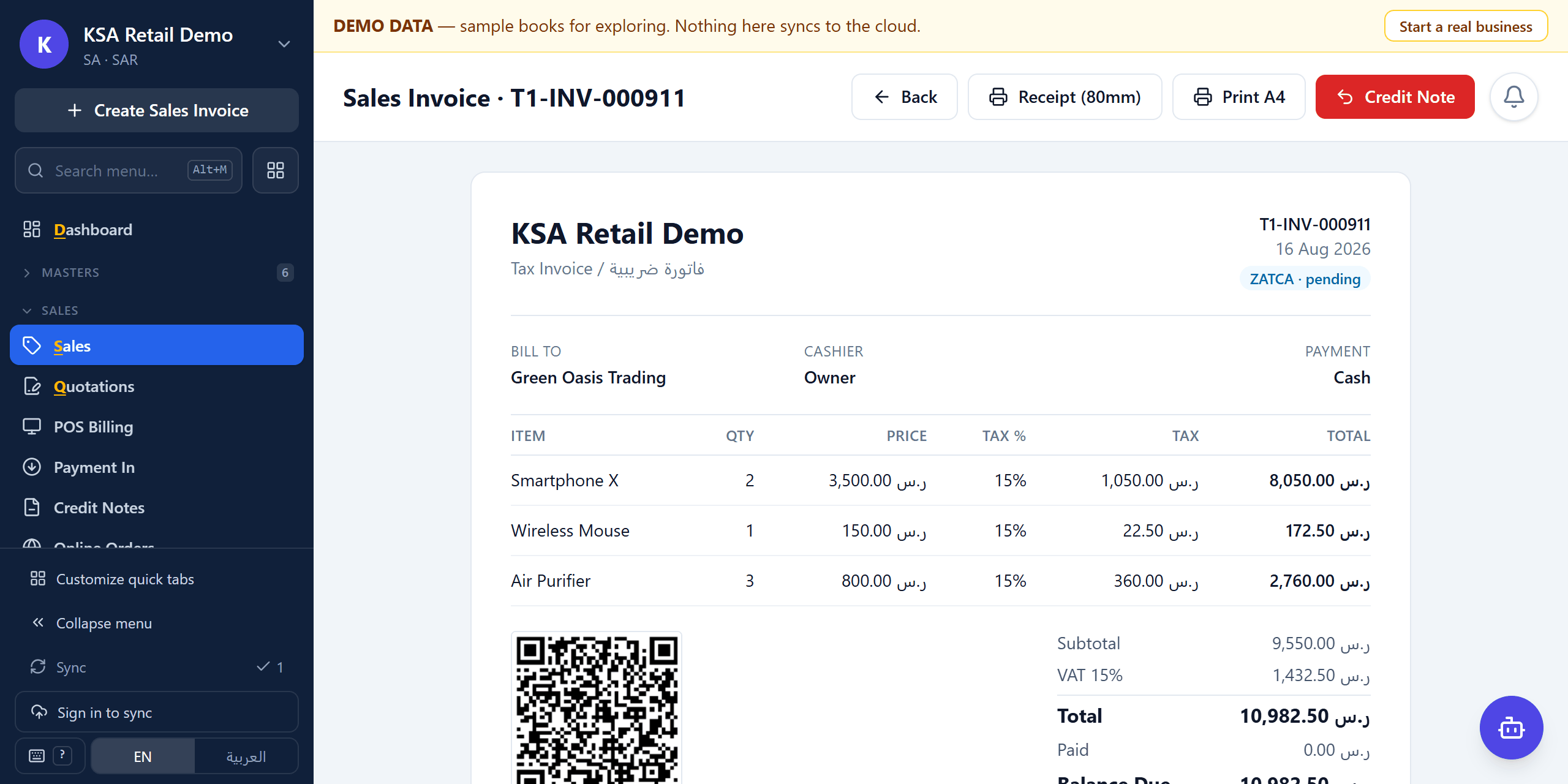
Task: Click the KSA Retail Demo avatar icon
Action: coord(44,44)
